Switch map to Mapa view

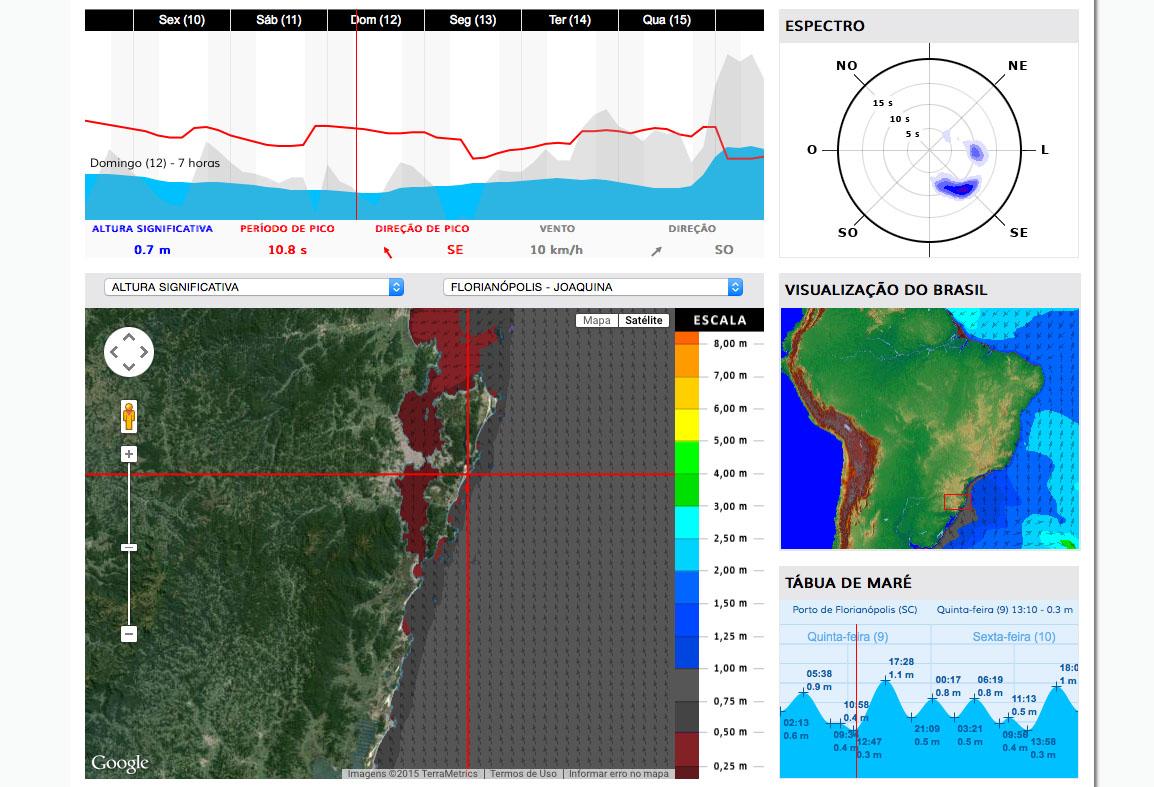tap(597, 320)
